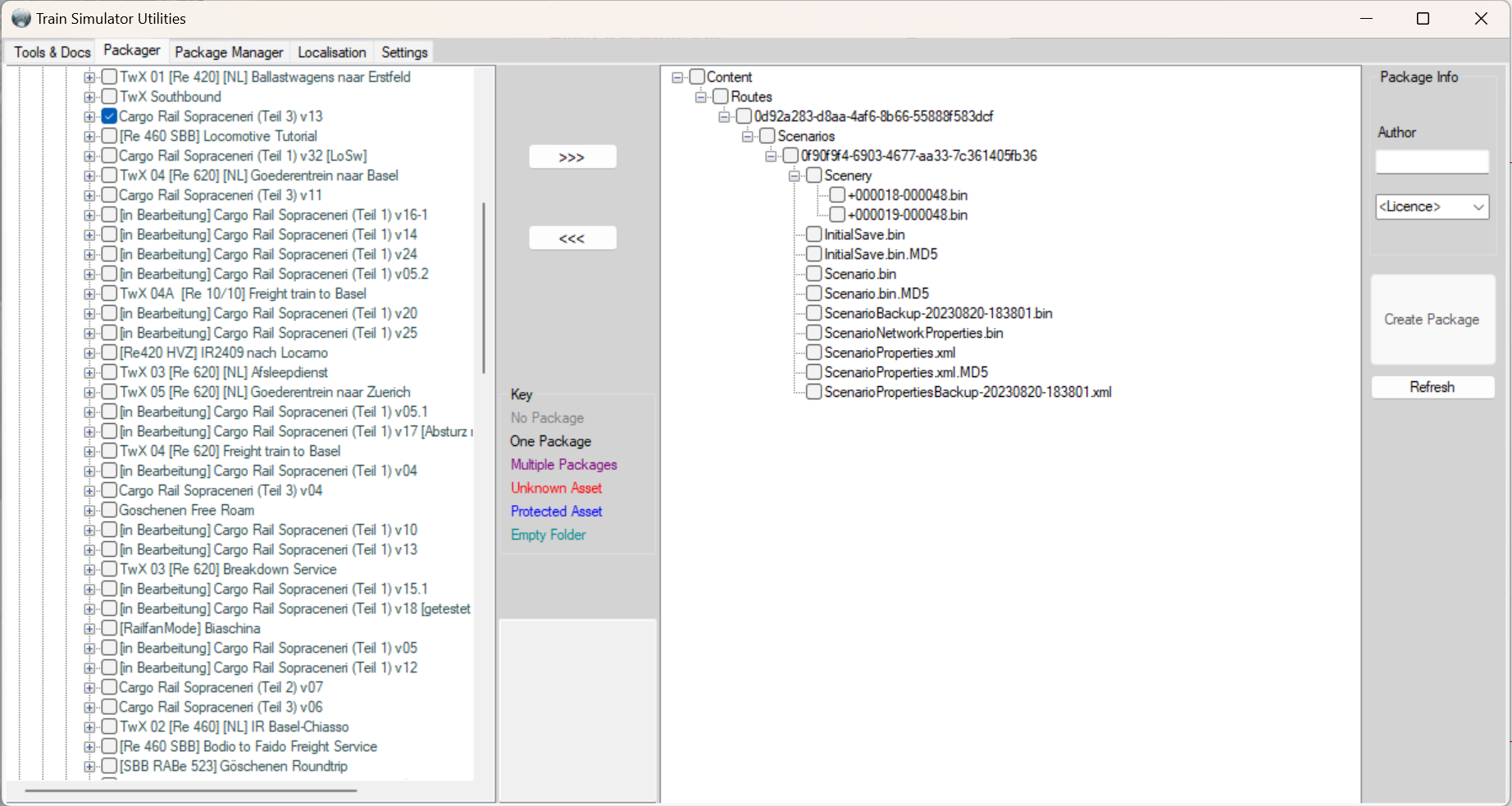Select ScenarioNetworkProperties.bin in the tree

914,333
